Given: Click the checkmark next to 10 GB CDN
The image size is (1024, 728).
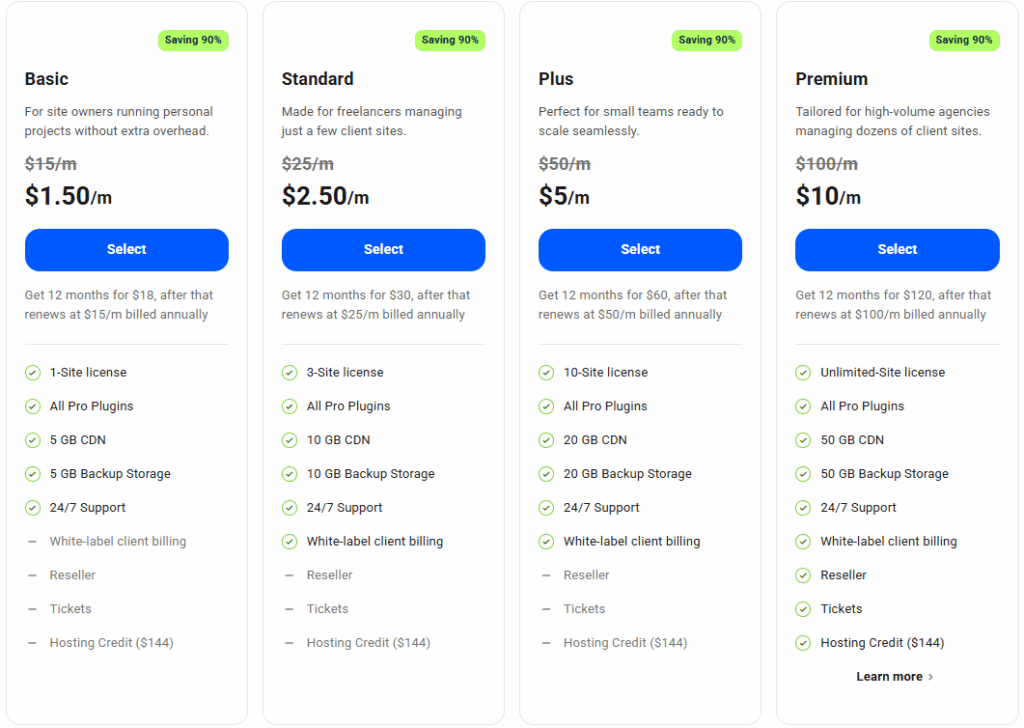Looking at the screenshot, I should tap(289, 440).
